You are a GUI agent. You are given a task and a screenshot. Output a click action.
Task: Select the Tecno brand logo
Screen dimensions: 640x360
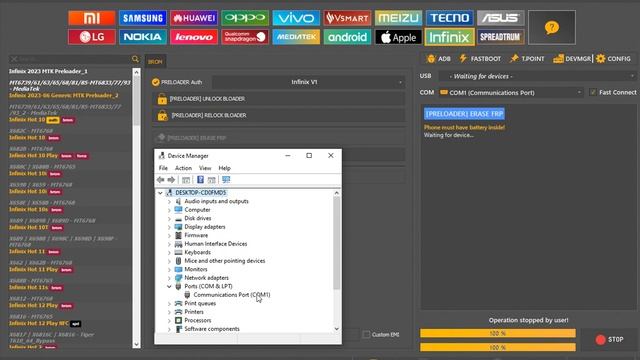click(449, 18)
